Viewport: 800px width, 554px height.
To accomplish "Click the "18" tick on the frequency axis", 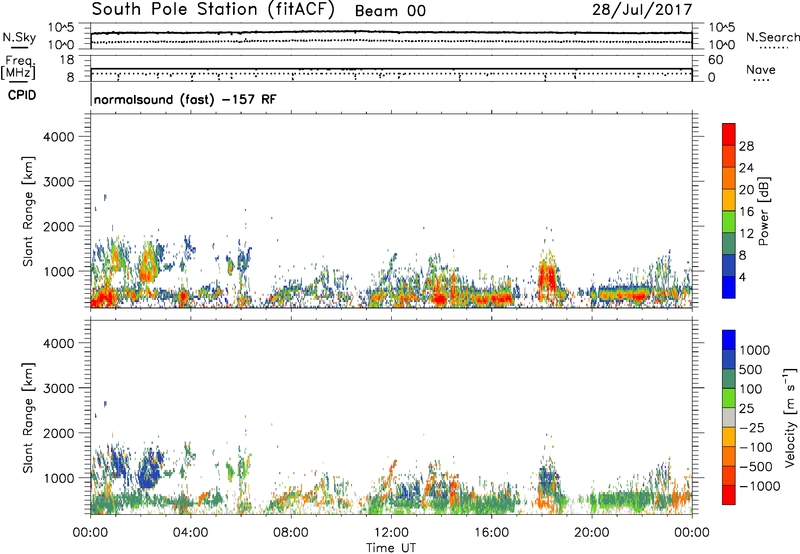I will pyautogui.click(x=67, y=60).
